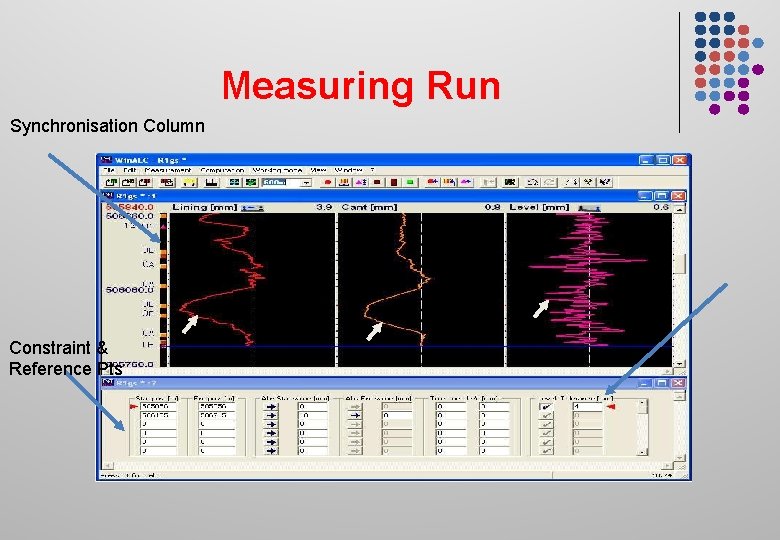Viewport: 780px width, 540px height.
Task: Click the Lining value 3.9
Action: pos(324,207)
